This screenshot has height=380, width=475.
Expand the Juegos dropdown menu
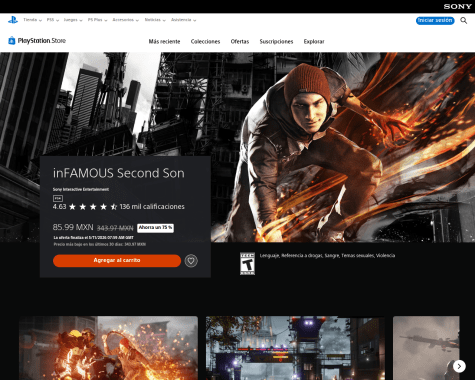73,20
